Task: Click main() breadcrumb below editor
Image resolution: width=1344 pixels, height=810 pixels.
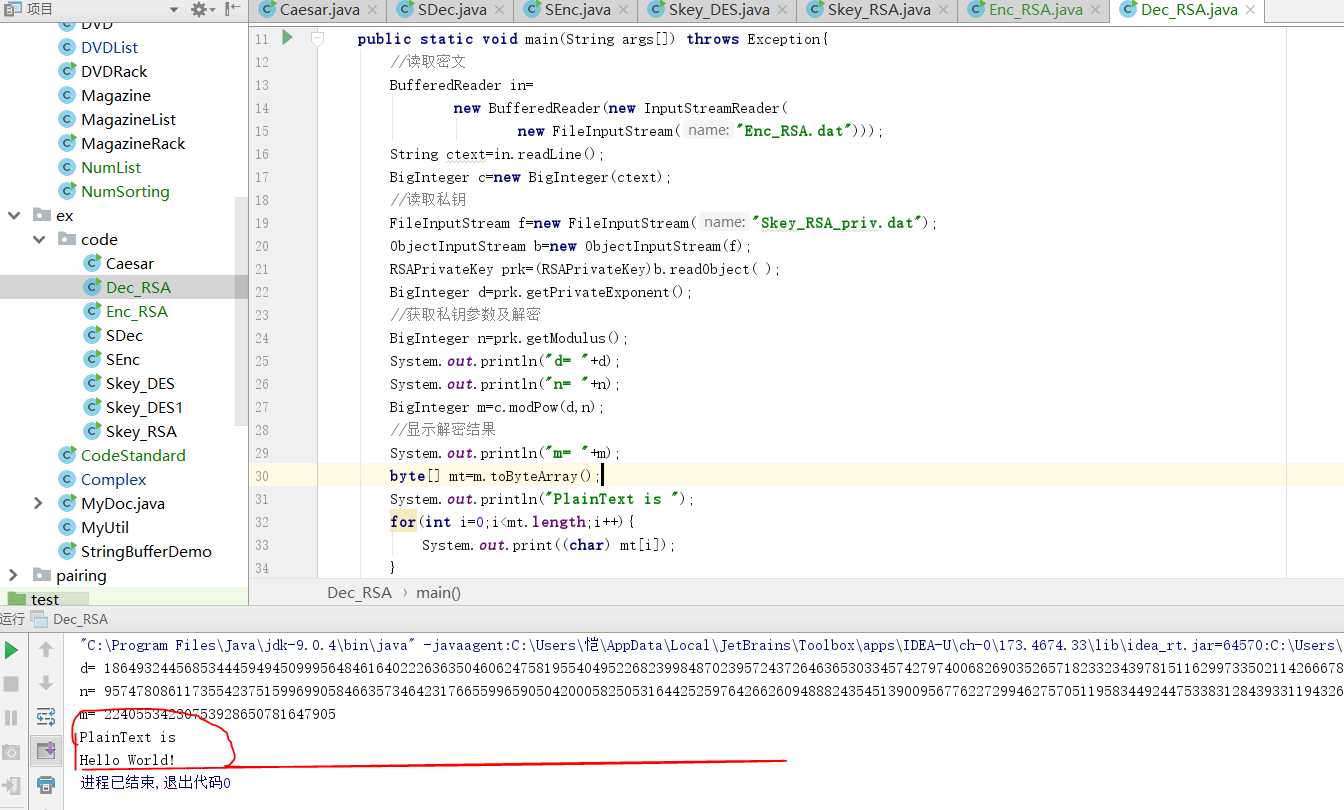Action: (438, 592)
